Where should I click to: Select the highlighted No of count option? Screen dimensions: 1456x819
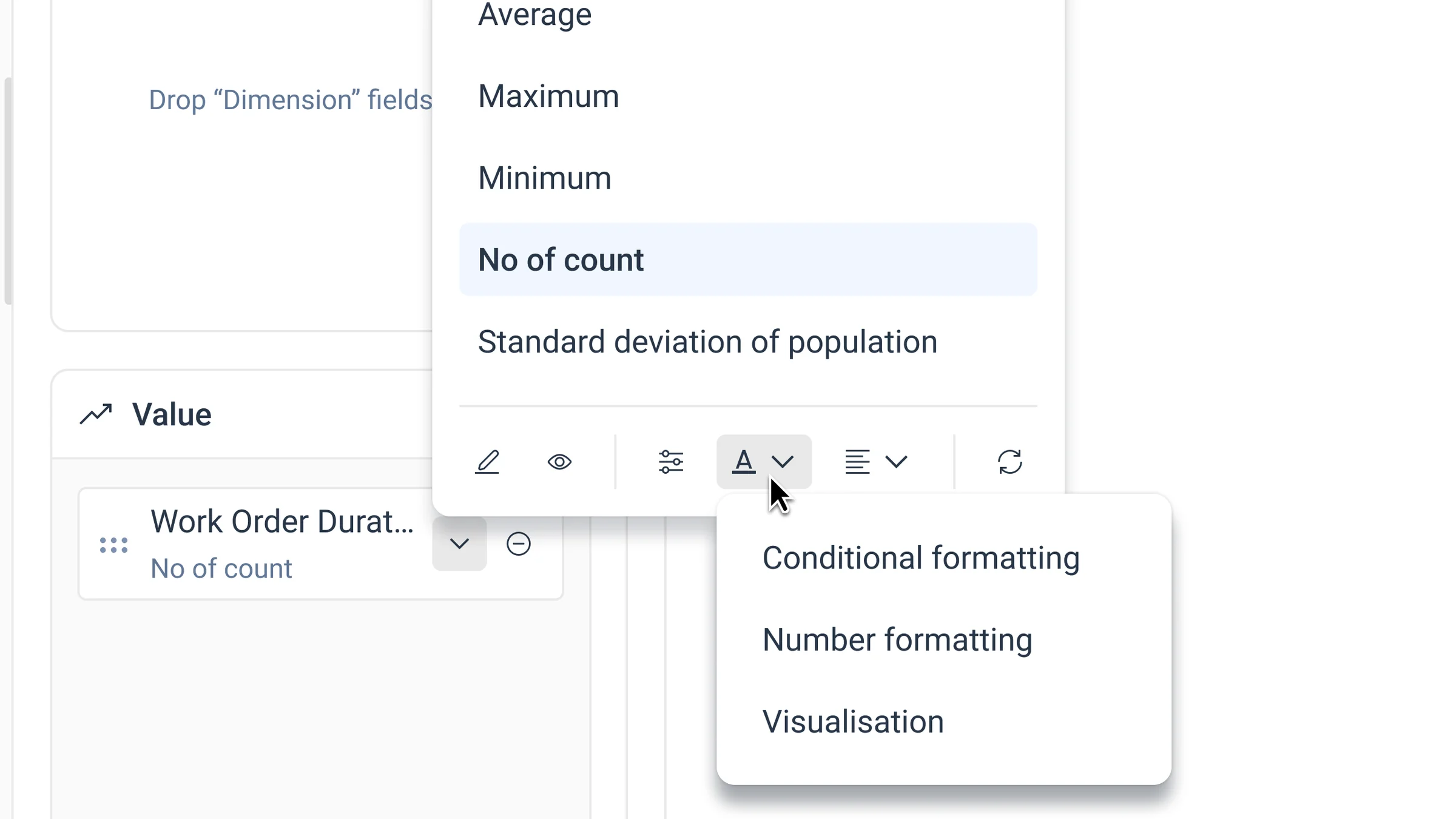click(x=748, y=260)
